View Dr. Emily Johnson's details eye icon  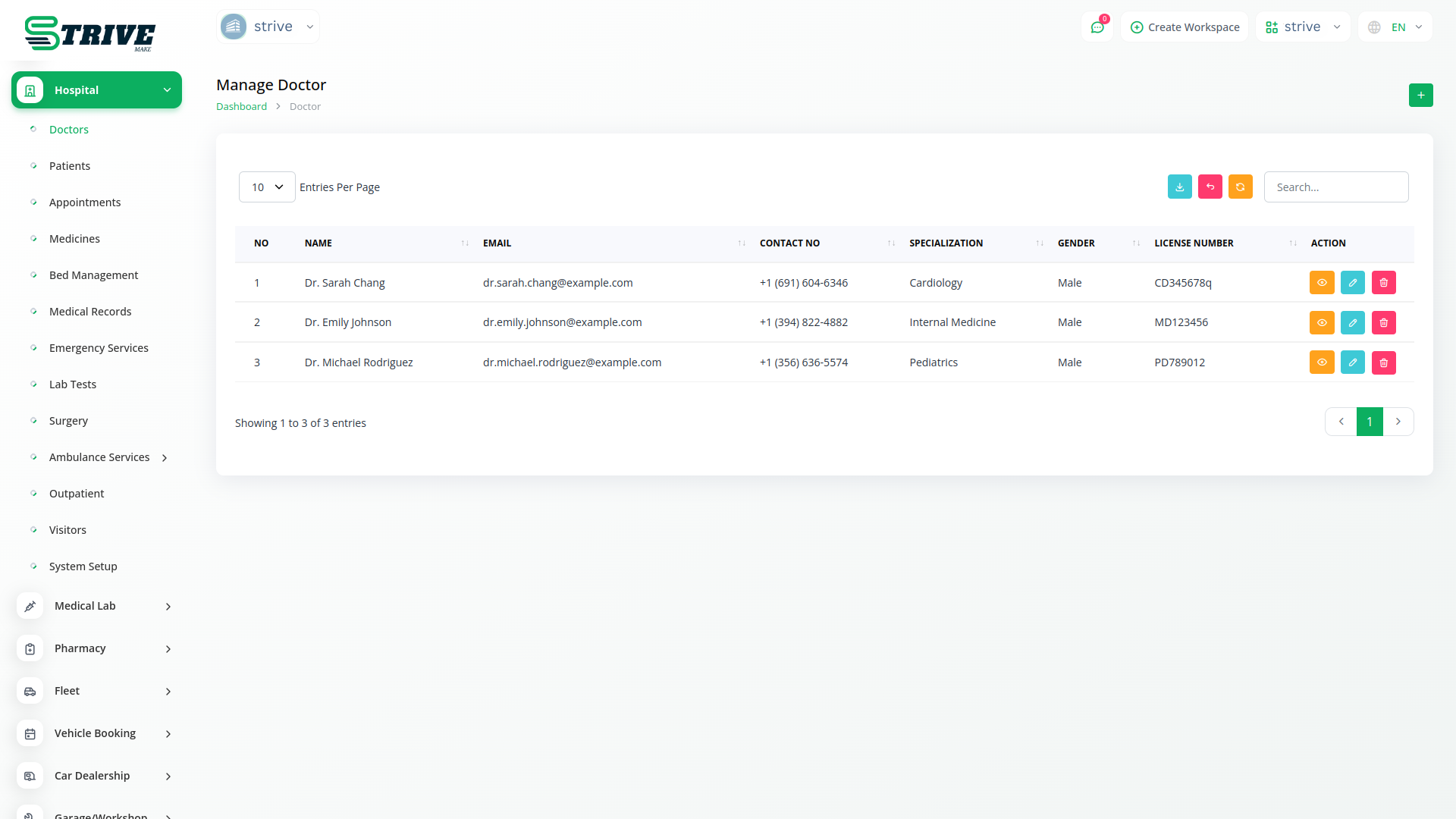pyautogui.click(x=1321, y=323)
